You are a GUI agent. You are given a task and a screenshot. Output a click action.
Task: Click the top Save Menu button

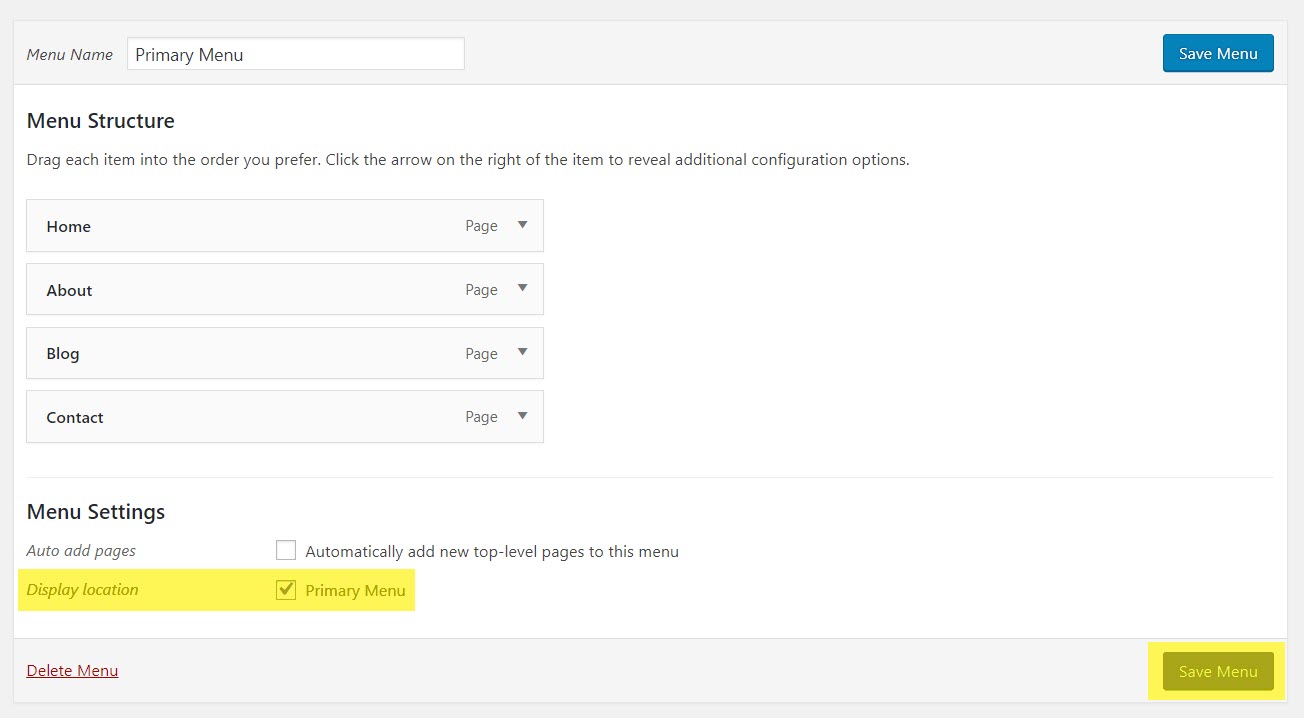click(x=1218, y=54)
